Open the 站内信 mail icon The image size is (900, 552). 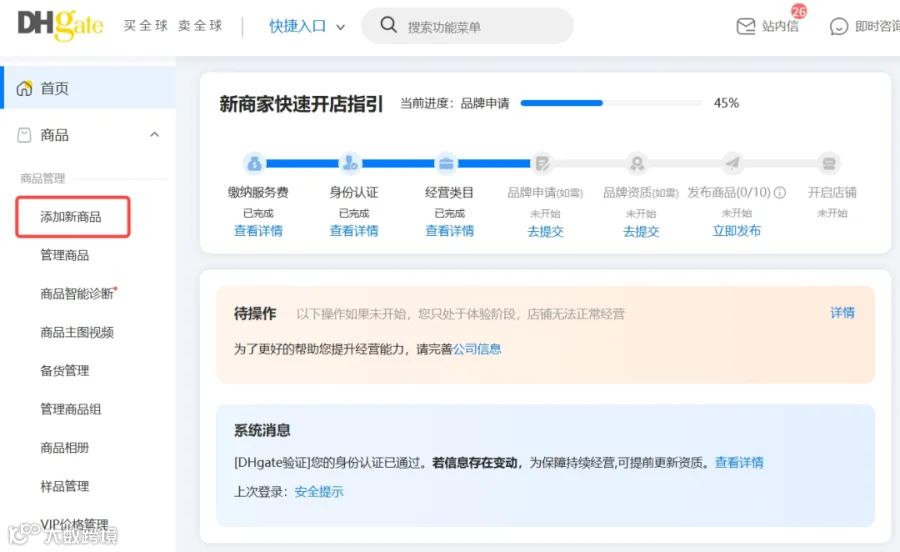(x=746, y=26)
